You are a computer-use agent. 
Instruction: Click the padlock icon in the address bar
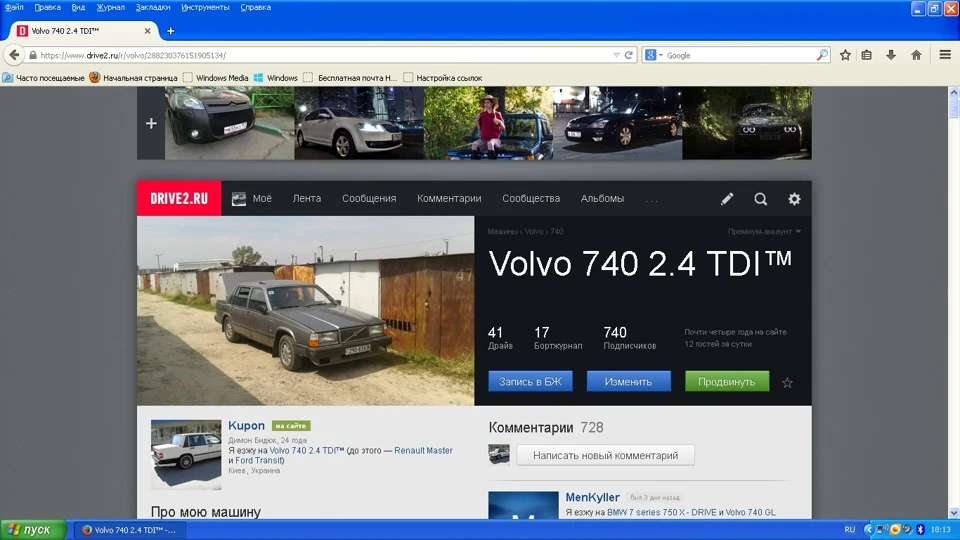pos(33,55)
